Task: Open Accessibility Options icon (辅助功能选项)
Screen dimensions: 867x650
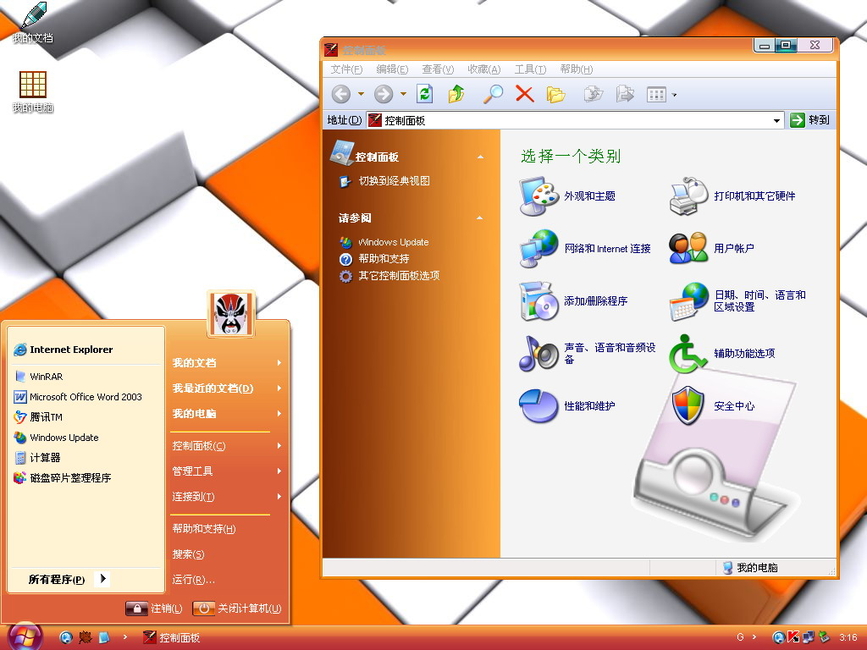Action: coord(687,354)
